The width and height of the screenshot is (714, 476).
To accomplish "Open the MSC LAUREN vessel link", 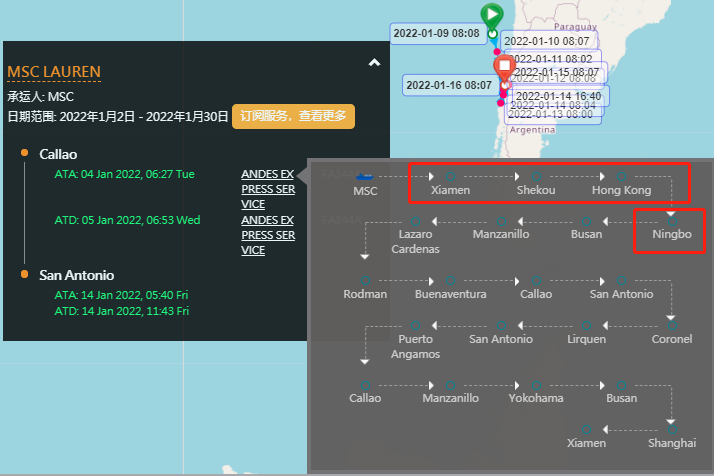I will (54, 72).
